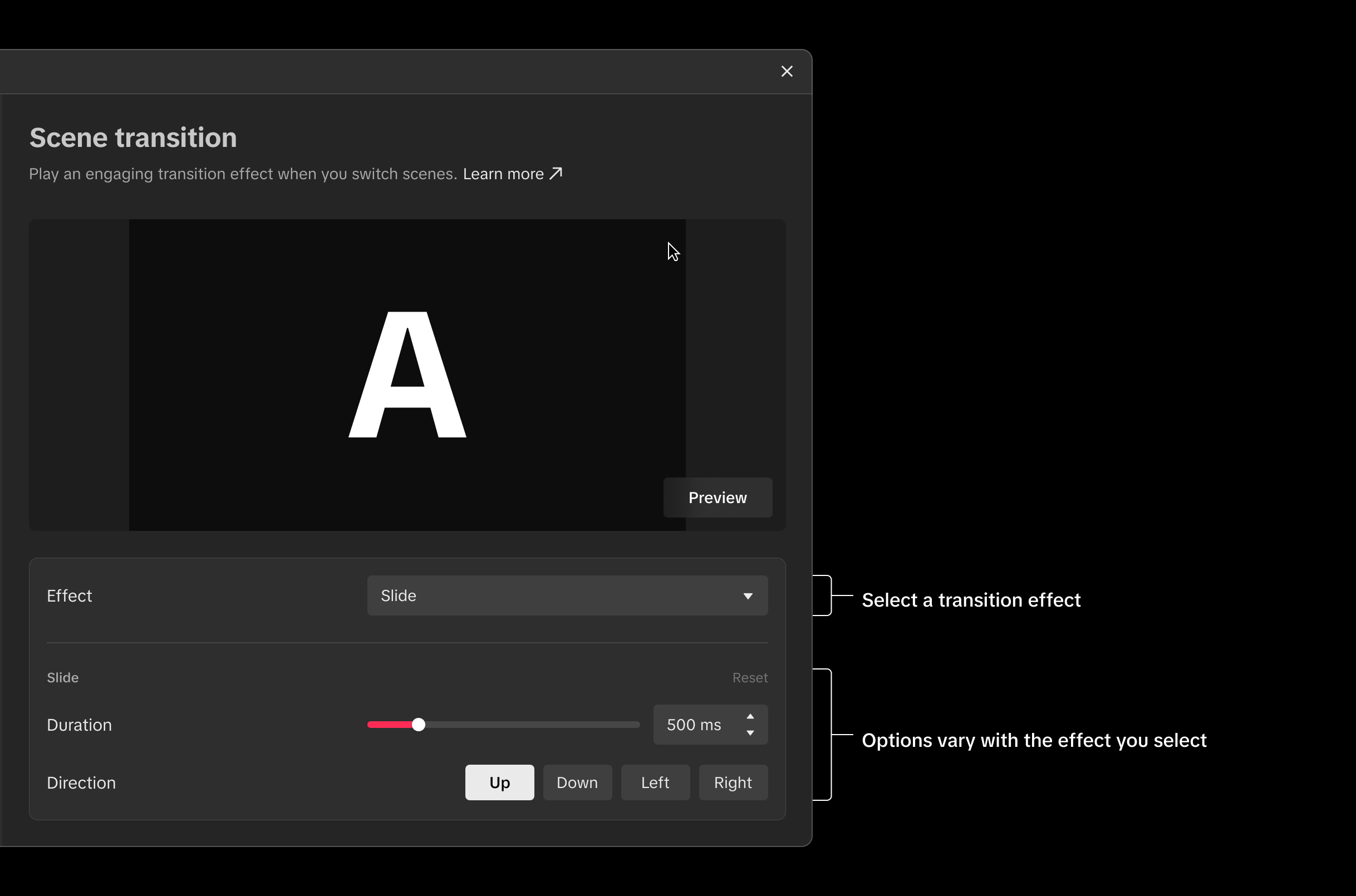Open the Learn more external link icon
1356x896 pixels.
click(x=555, y=173)
